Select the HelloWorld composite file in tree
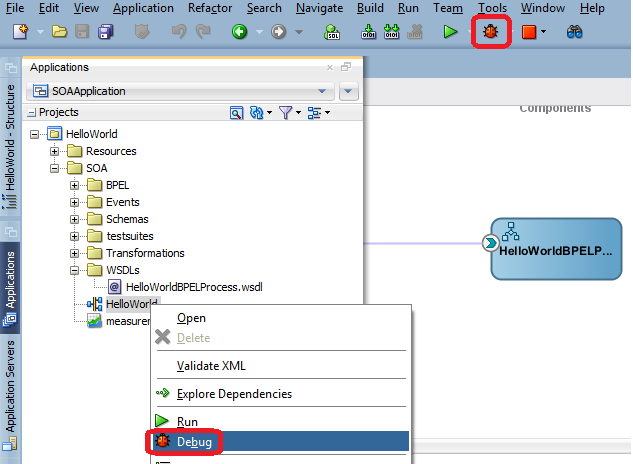Image resolution: width=633 pixels, height=464 pixels. coord(132,304)
